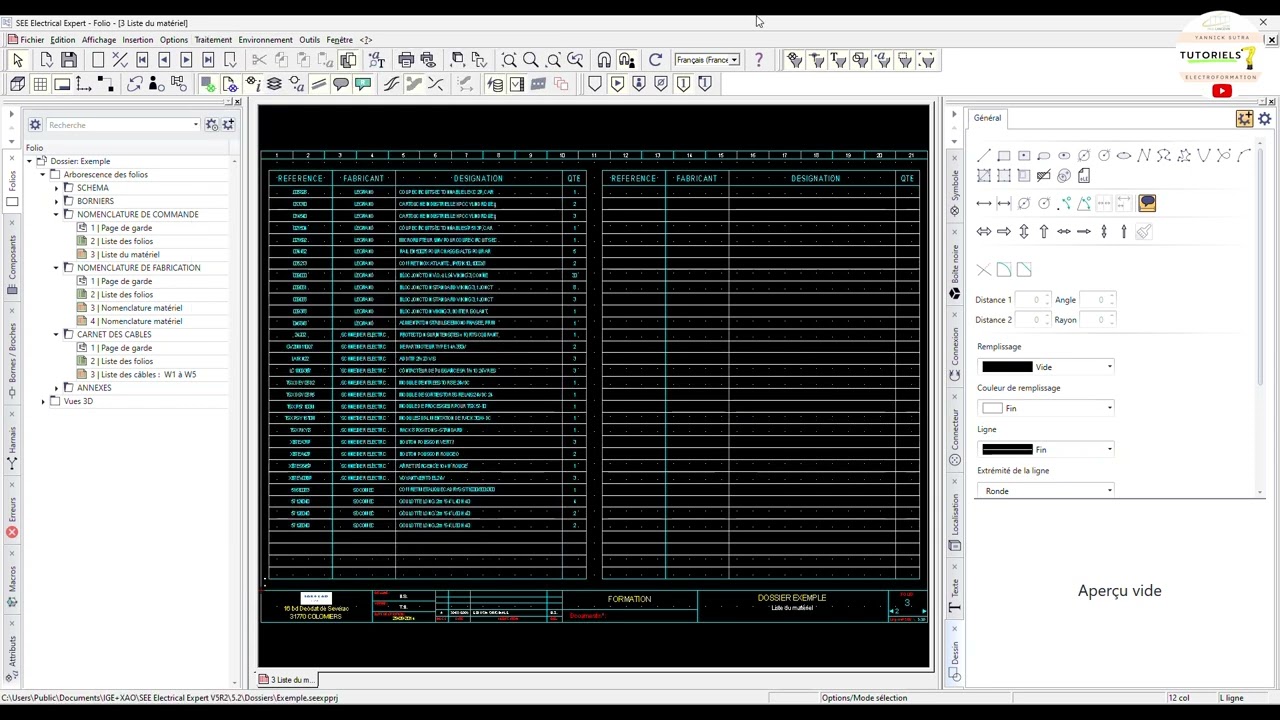Viewport: 1280px width, 720px height.
Task: Click the blue gear settings icon
Action: pyautogui.click(x=1265, y=119)
